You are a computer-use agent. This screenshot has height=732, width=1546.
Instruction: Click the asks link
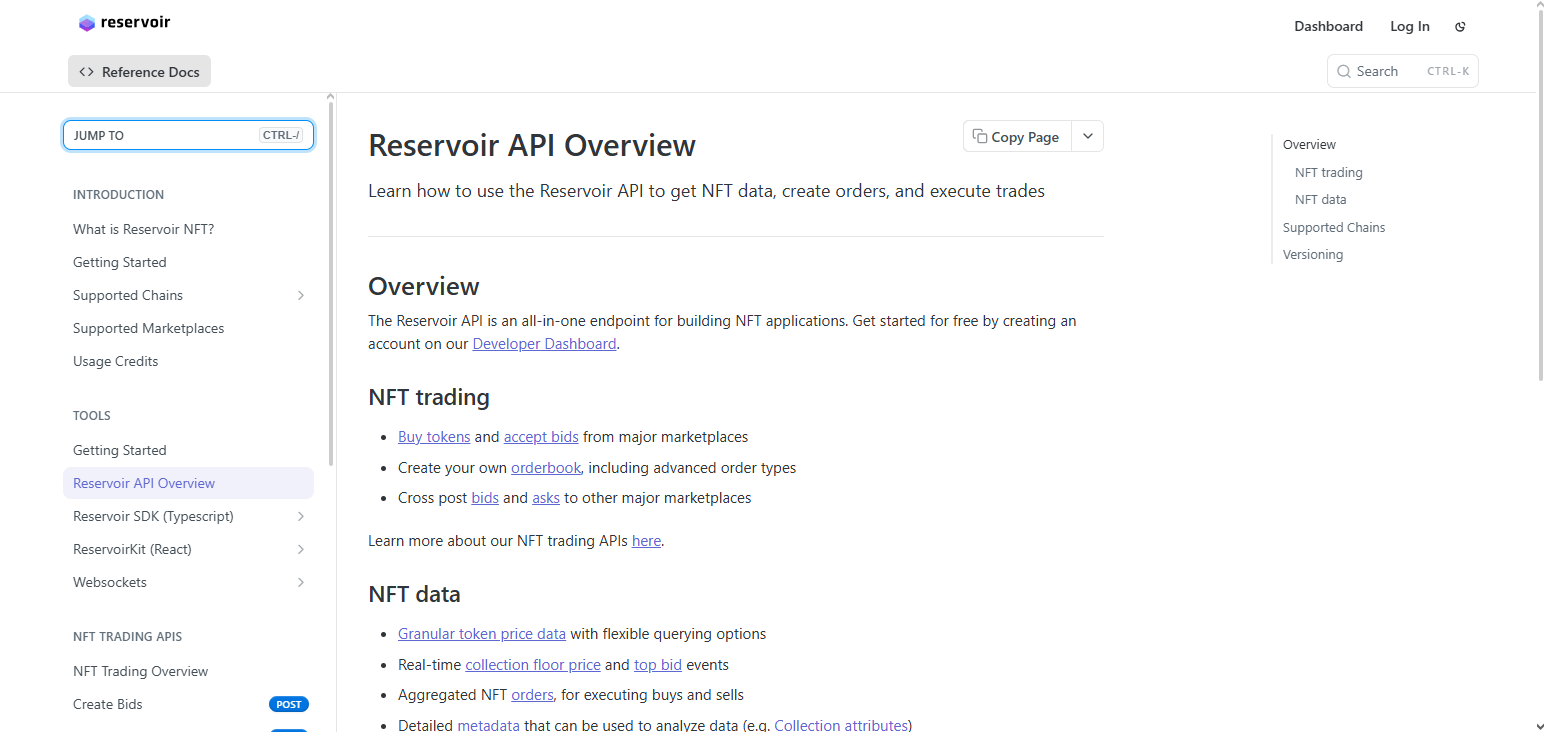point(546,498)
